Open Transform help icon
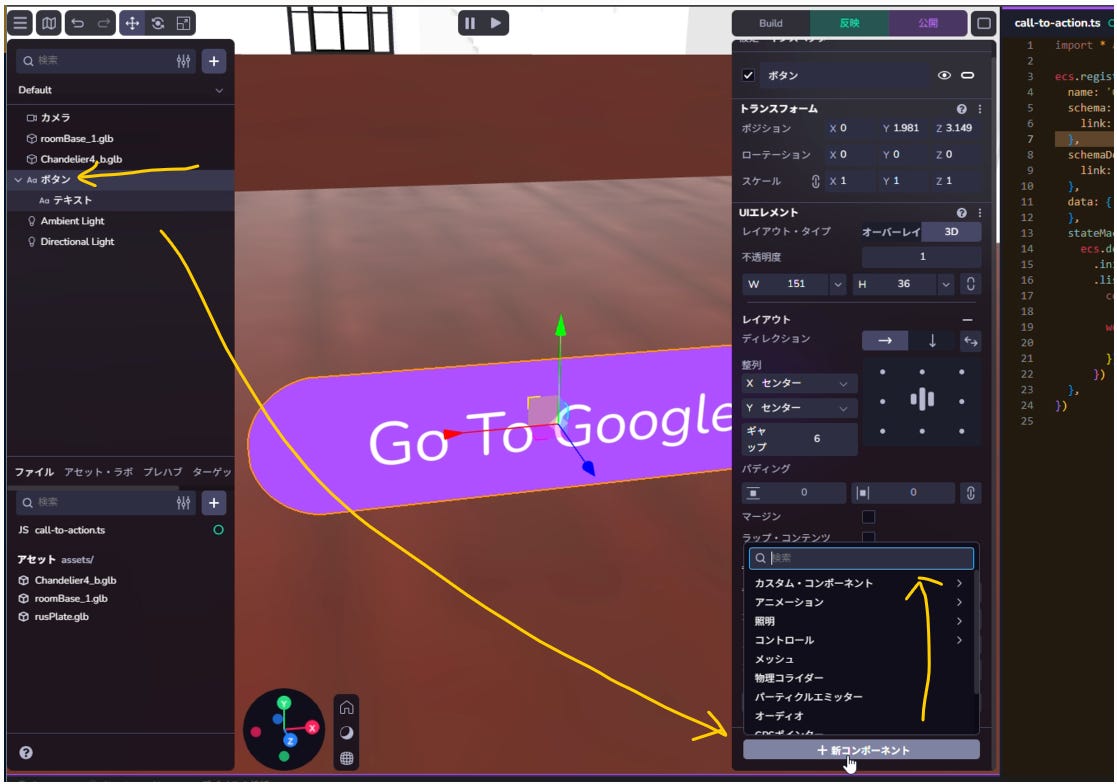The width and height of the screenshot is (1117, 784). [962, 109]
